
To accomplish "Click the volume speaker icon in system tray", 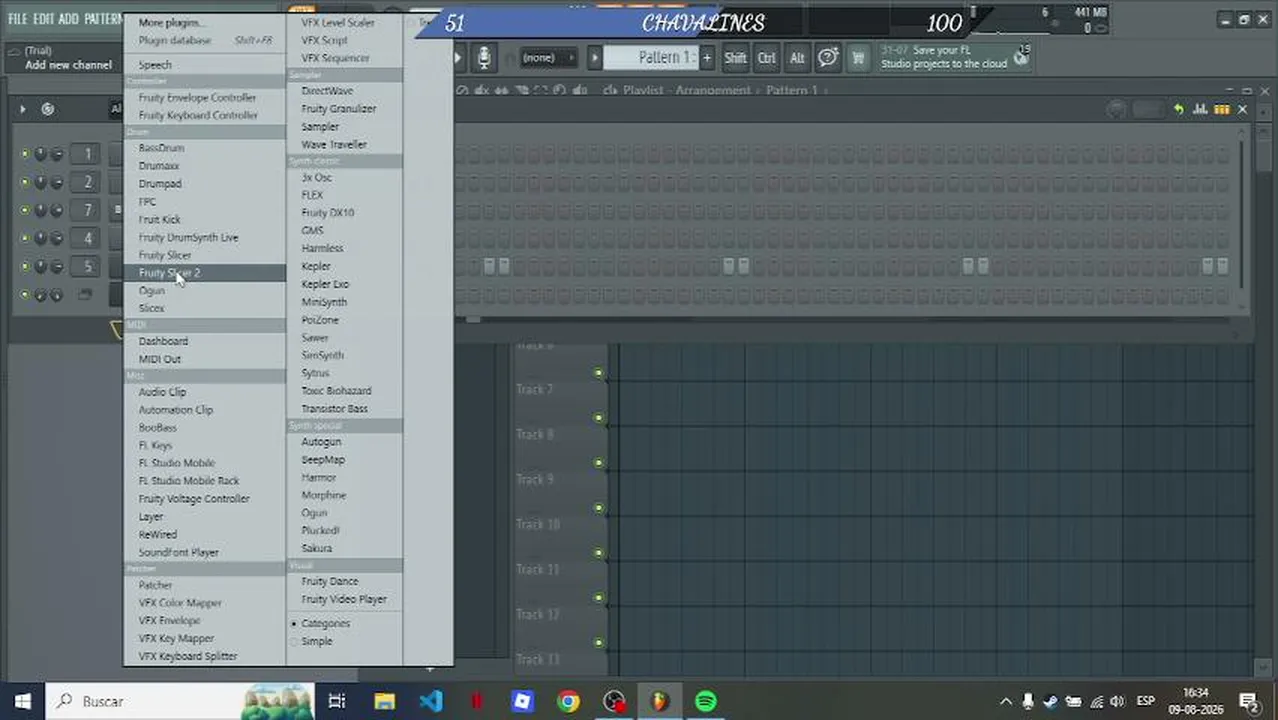I will tap(1117, 701).
